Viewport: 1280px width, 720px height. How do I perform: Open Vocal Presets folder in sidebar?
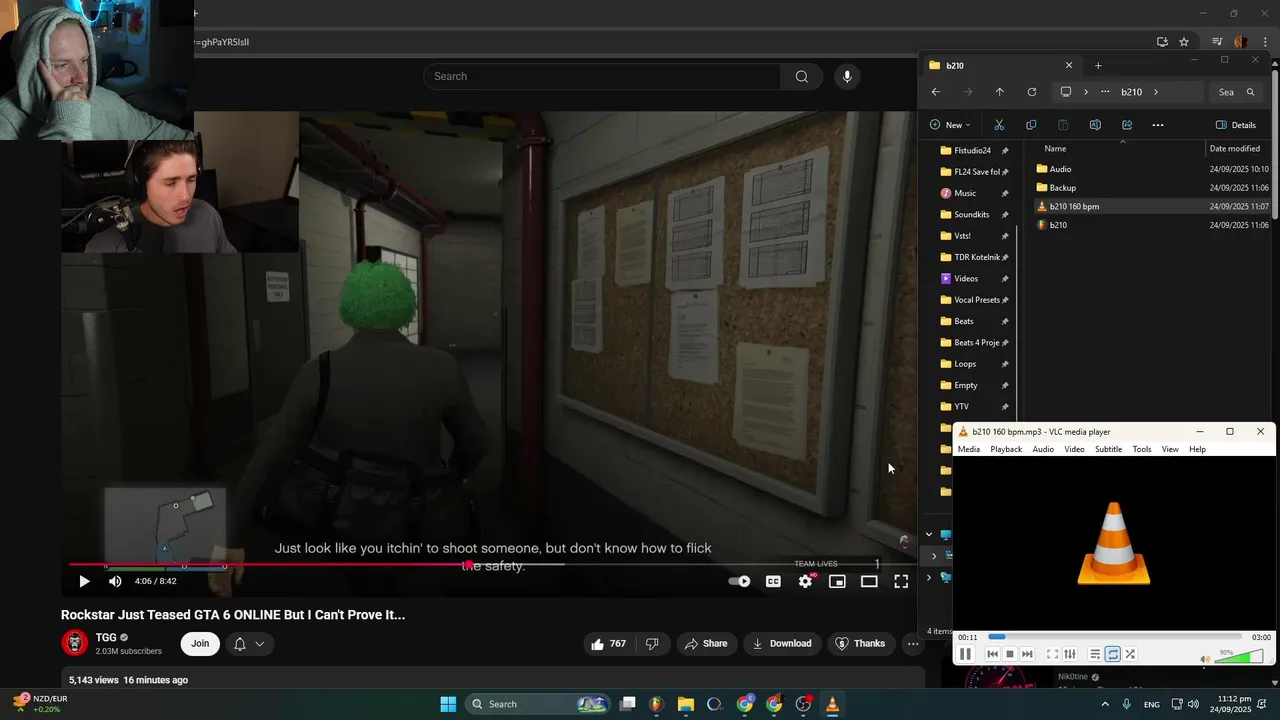(x=977, y=300)
